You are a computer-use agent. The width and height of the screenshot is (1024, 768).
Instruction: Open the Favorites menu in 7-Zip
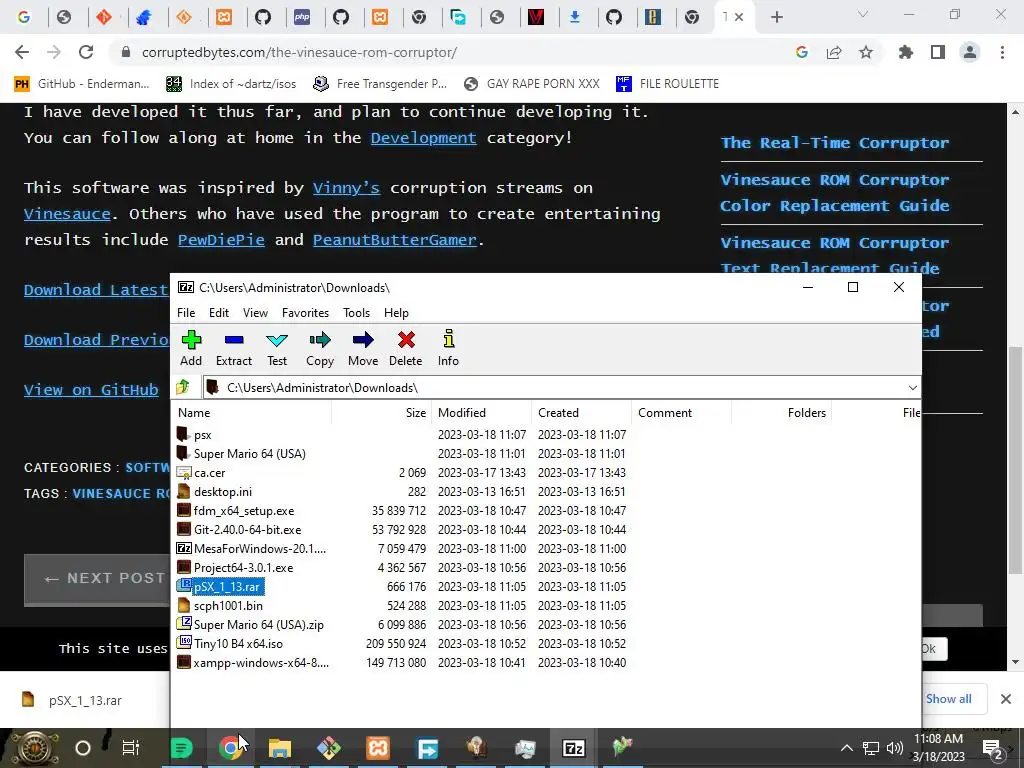click(305, 313)
